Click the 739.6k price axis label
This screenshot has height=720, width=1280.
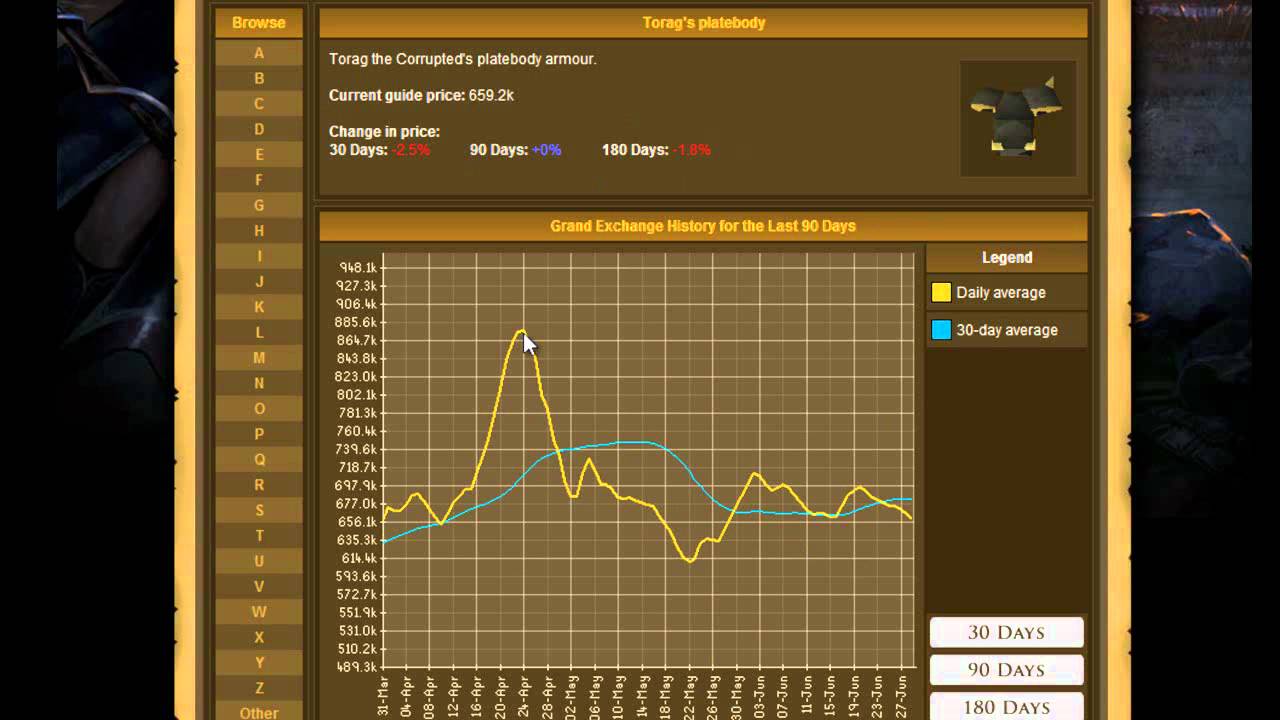pyautogui.click(x=358, y=449)
